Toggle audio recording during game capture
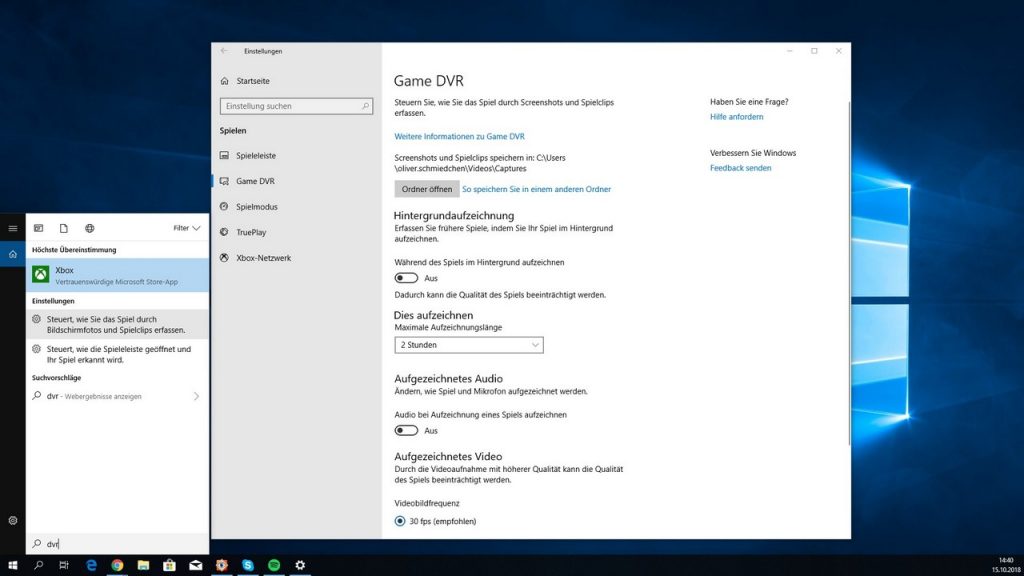This screenshot has height=576, width=1024. [x=406, y=430]
